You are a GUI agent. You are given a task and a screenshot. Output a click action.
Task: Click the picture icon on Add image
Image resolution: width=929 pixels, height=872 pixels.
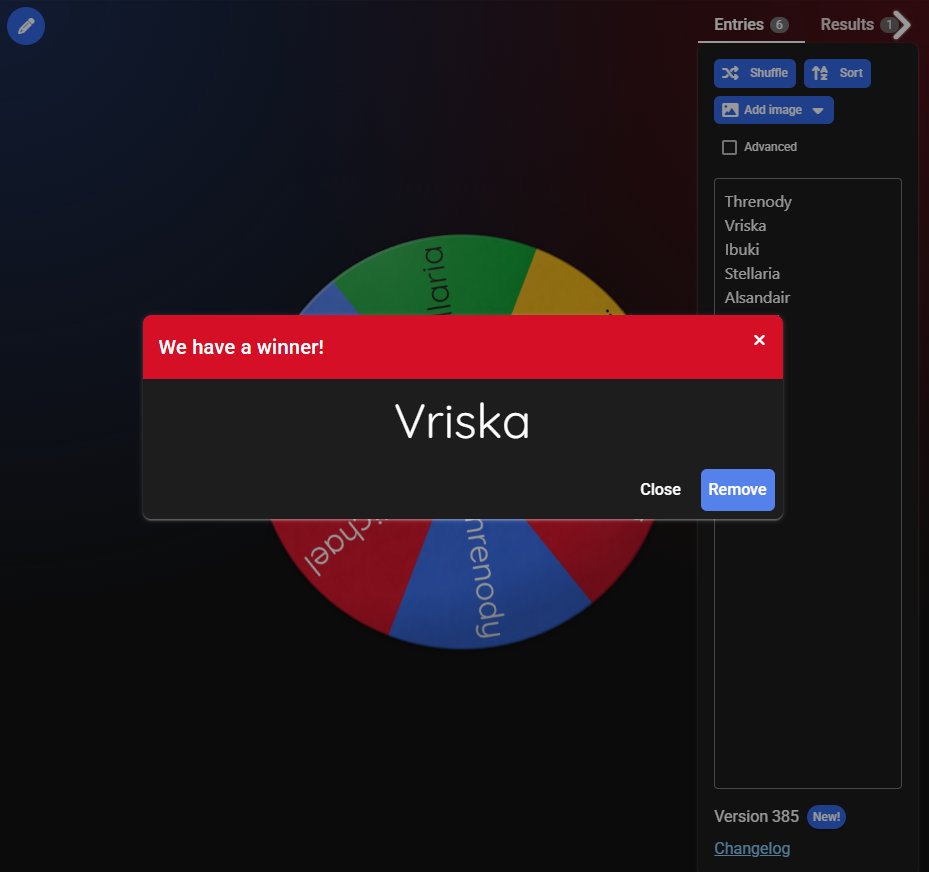(x=730, y=110)
